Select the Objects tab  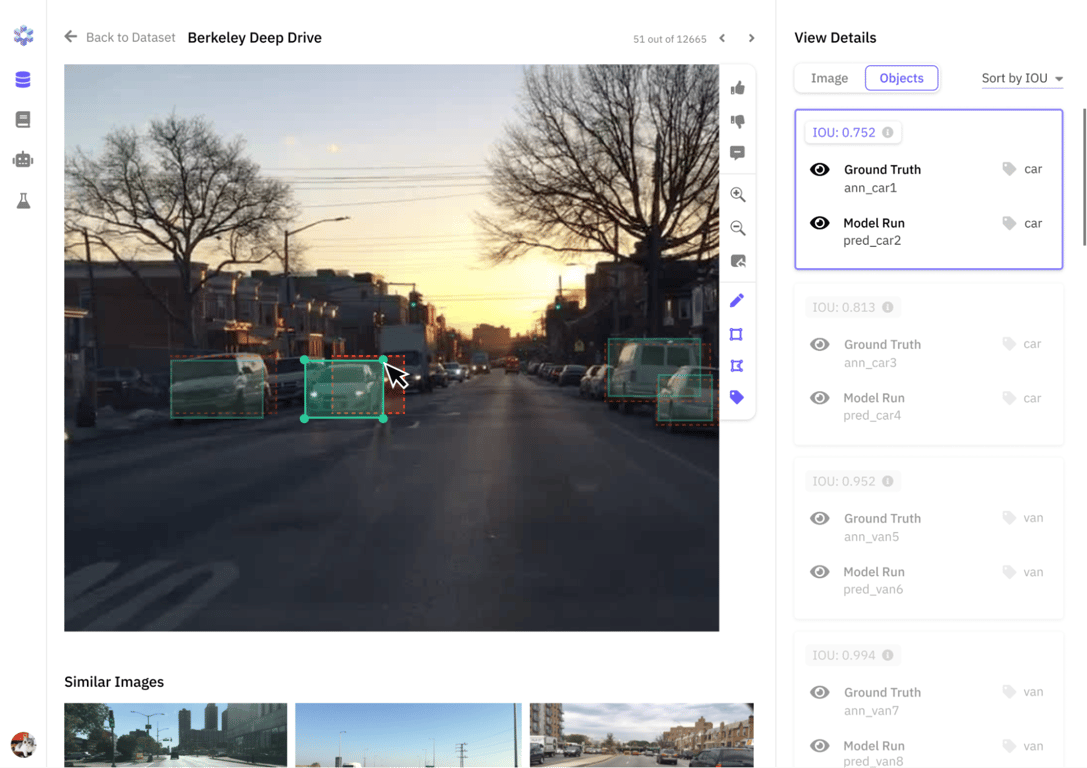[x=901, y=78]
